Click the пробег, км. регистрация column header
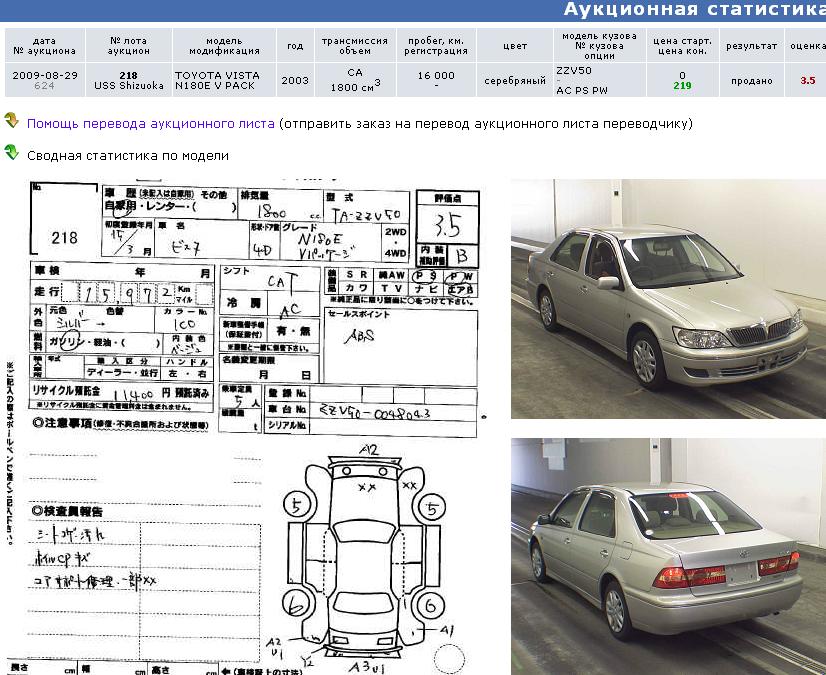The height and width of the screenshot is (675, 826). 435,45
